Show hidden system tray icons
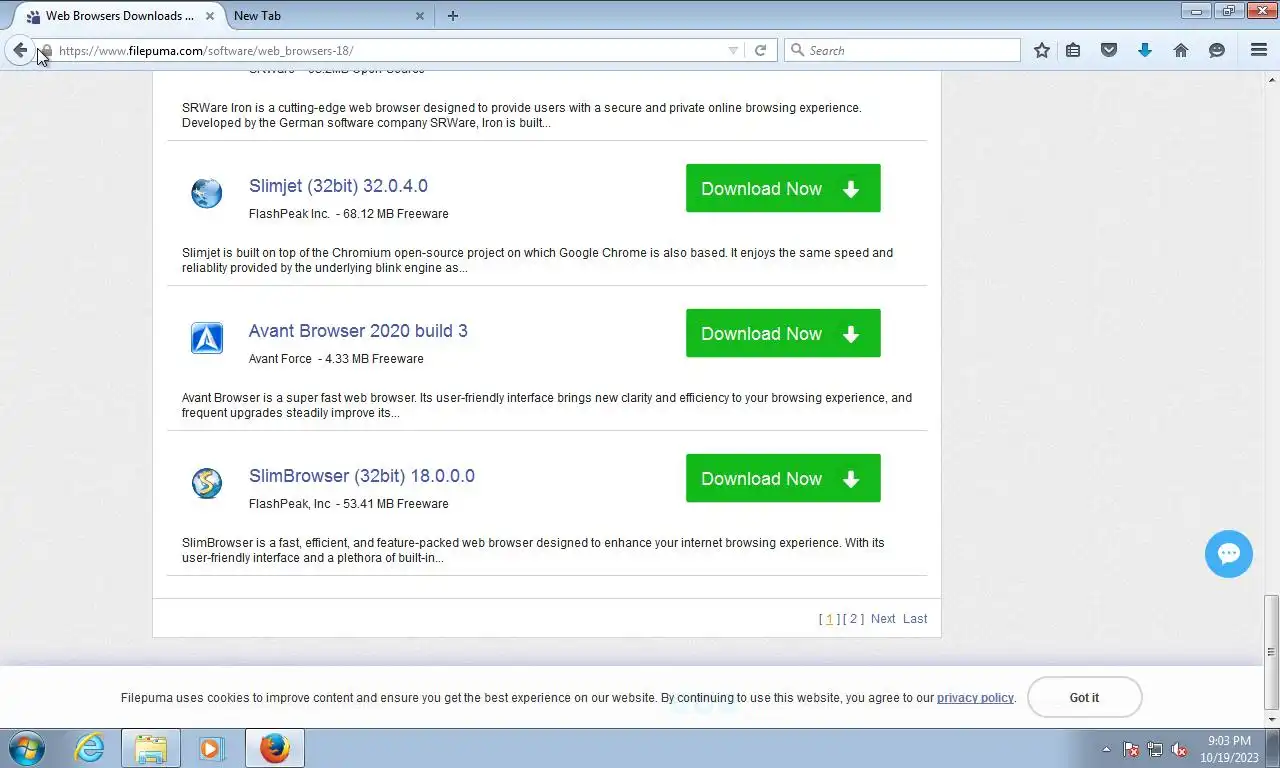 pyautogui.click(x=1106, y=749)
